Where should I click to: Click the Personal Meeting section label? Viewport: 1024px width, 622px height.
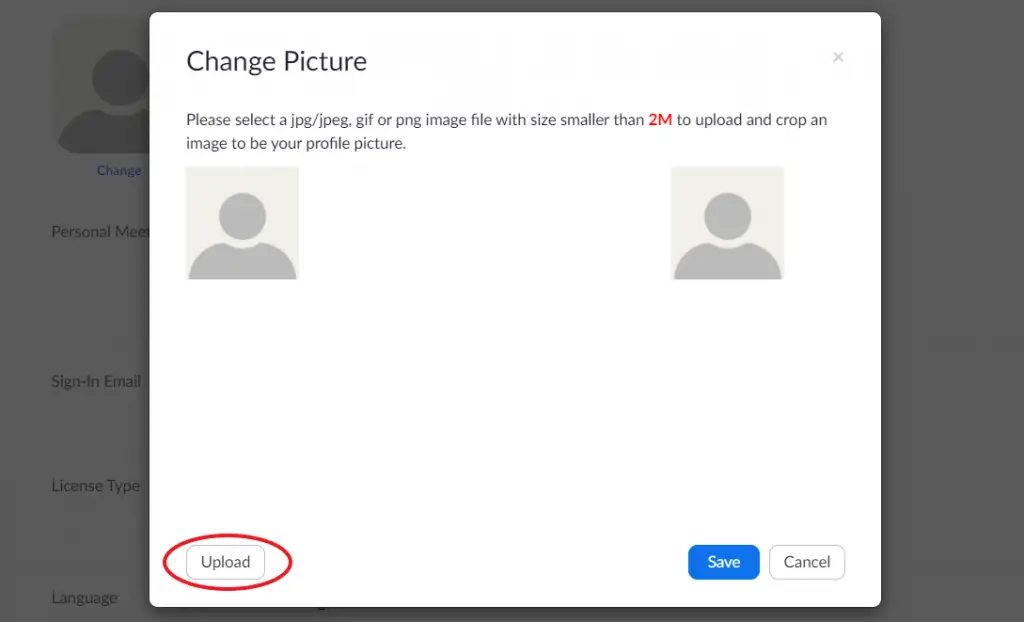pos(100,231)
